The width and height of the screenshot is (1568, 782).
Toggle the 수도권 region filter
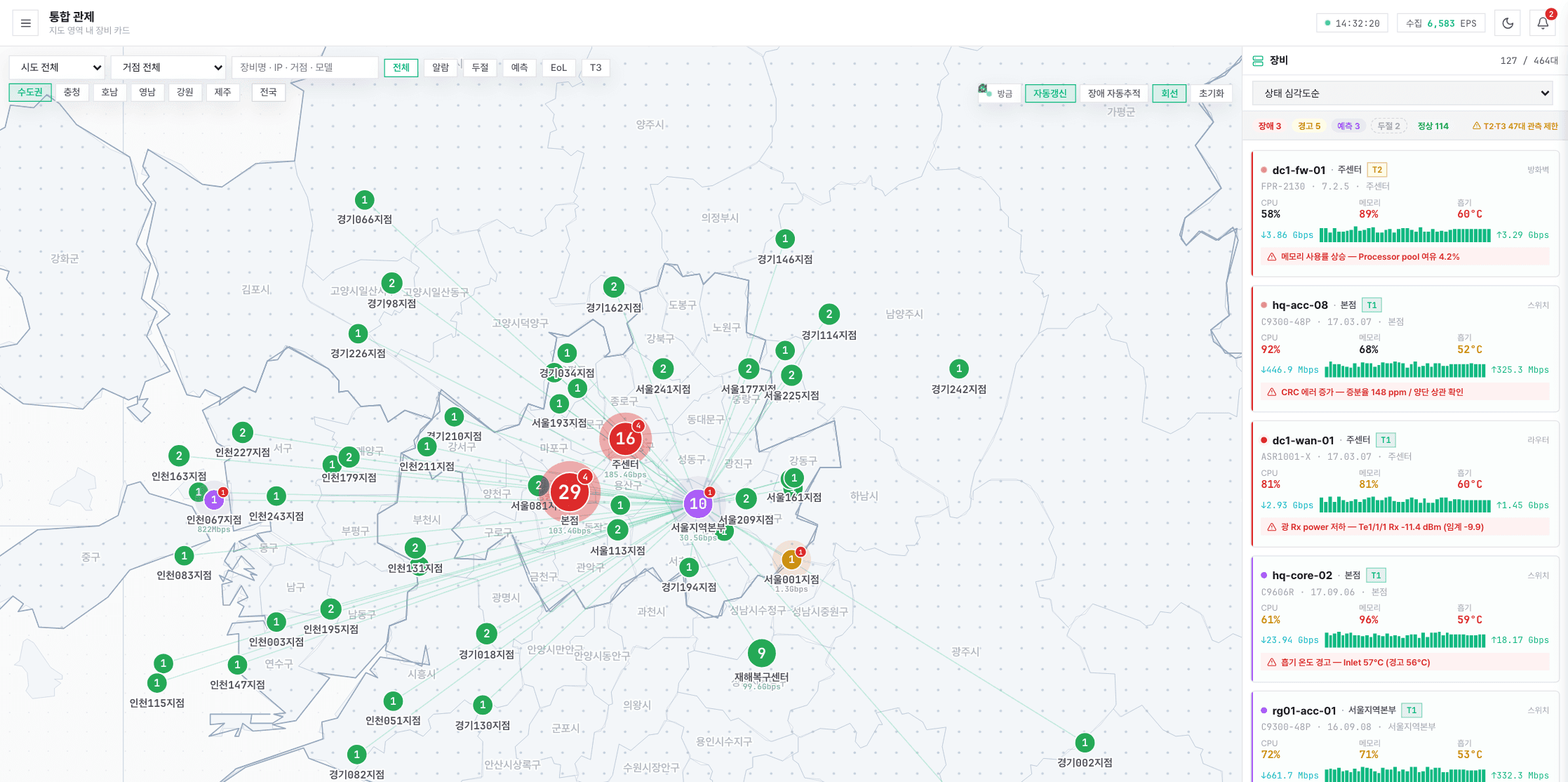(30, 92)
